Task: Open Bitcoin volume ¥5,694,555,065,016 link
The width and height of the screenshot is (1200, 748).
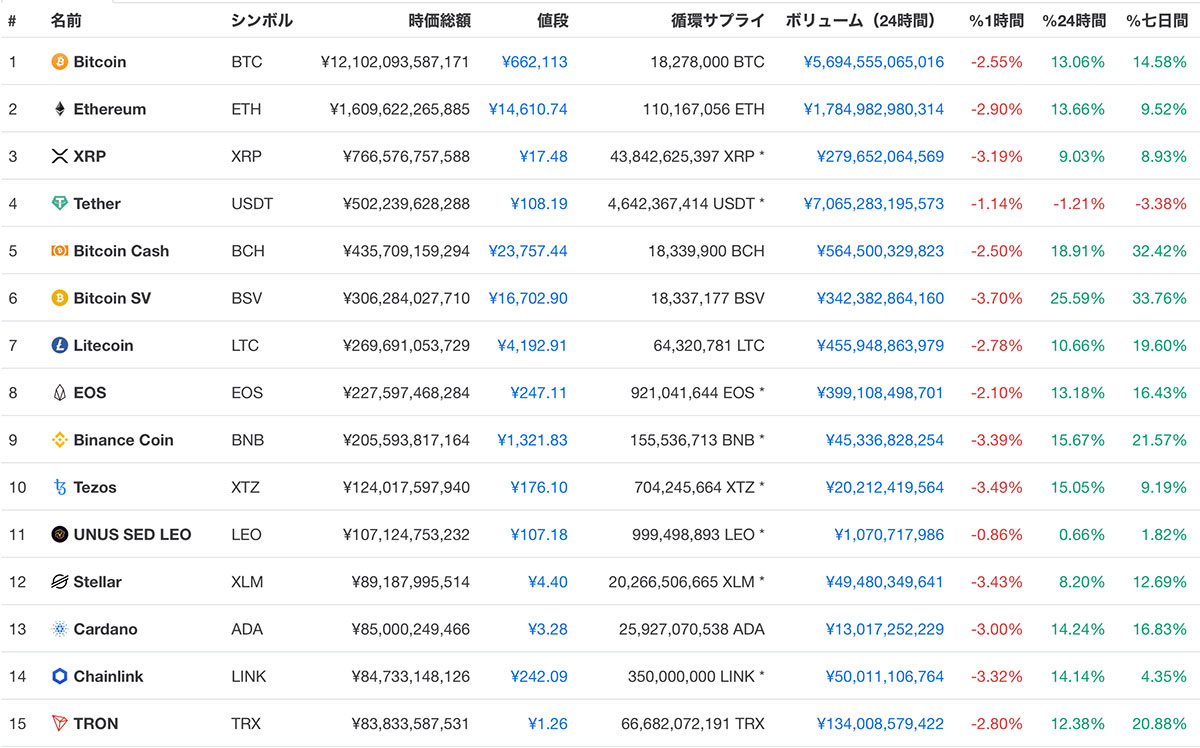Action: [x=874, y=62]
